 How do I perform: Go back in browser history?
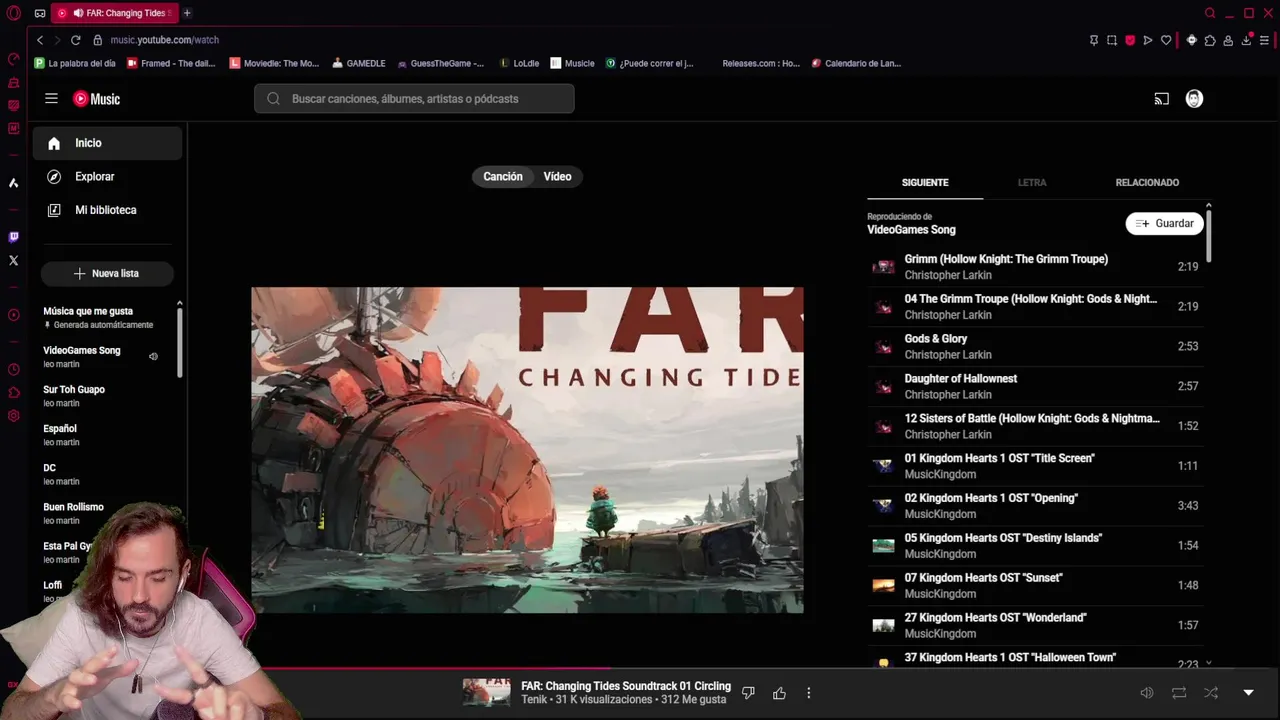click(40, 40)
